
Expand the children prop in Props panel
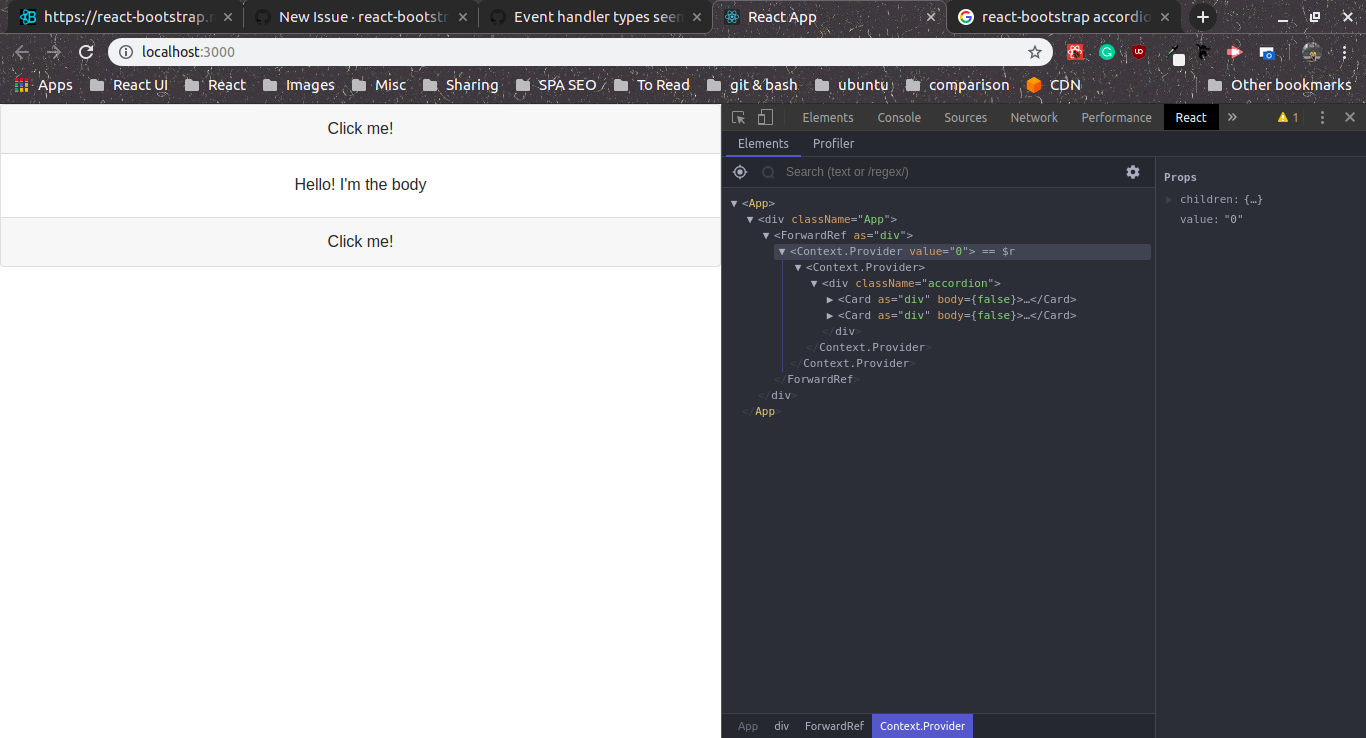click(1169, 199)
